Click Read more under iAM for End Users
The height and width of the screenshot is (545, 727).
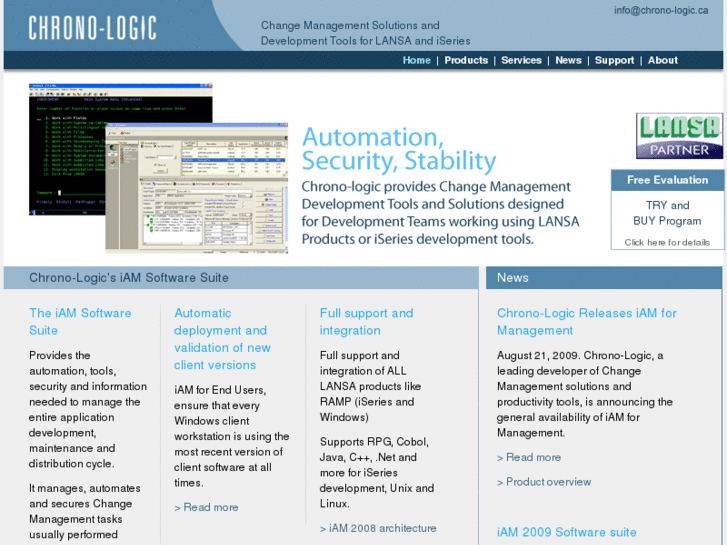[x=206, y=507]
